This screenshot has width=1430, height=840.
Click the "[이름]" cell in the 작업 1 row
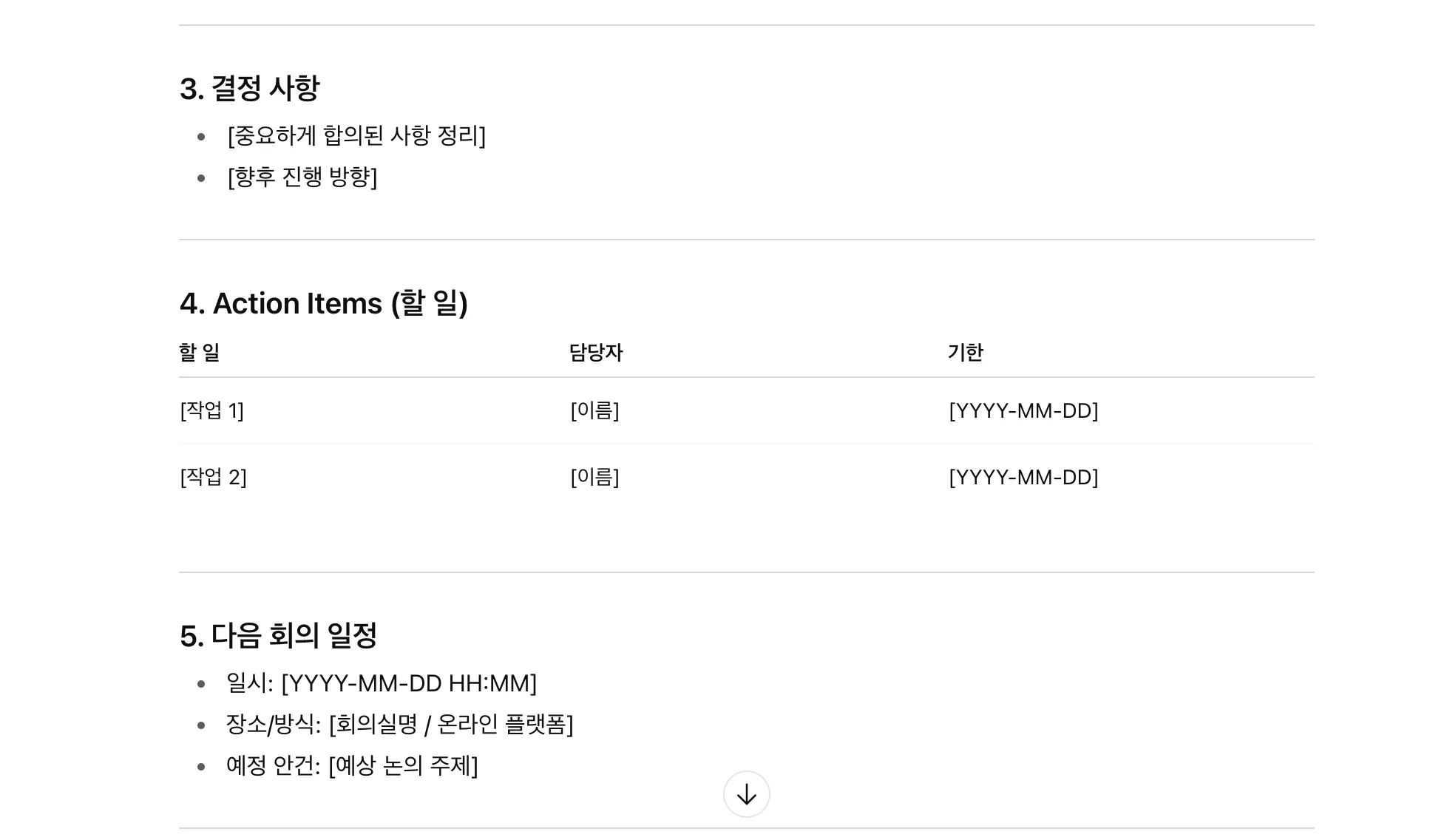pyautogui.click(x=594, y=410)
